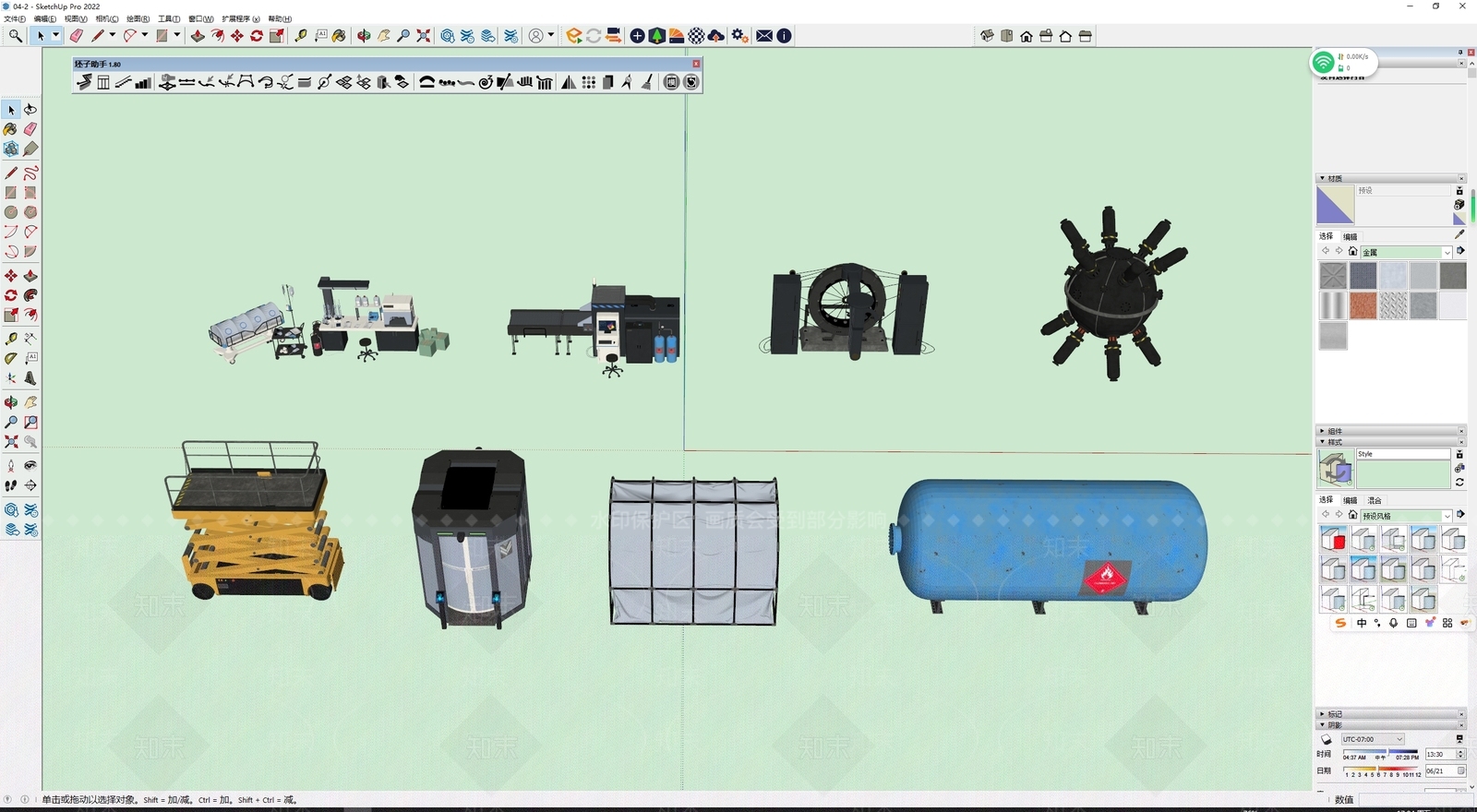Select the Protractor tool in left toolbar
The height and width of the screenshot is (812, 1477).
(11, 358)
